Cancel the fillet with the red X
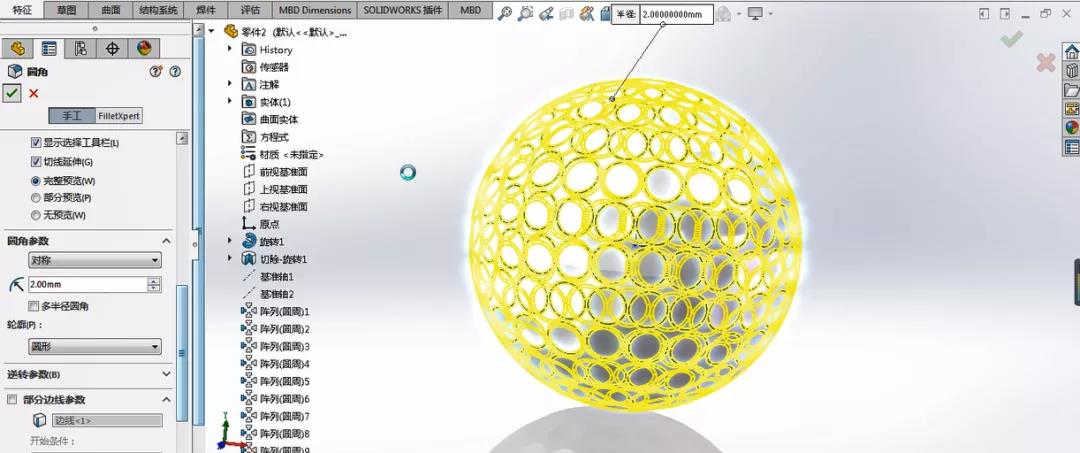 pyautogui.click(x=33, y=94)
